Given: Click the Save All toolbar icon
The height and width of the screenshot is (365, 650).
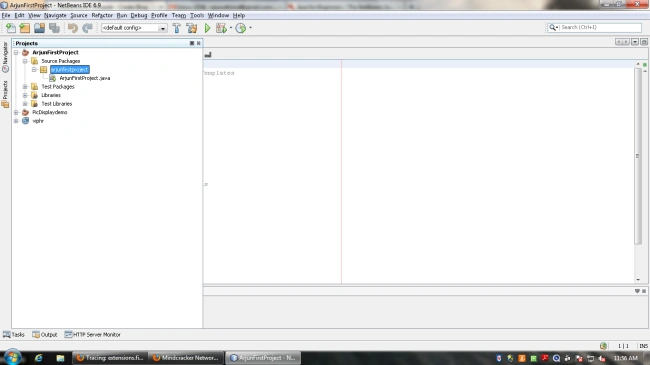Looking at the screenshot, I should 54,28.
